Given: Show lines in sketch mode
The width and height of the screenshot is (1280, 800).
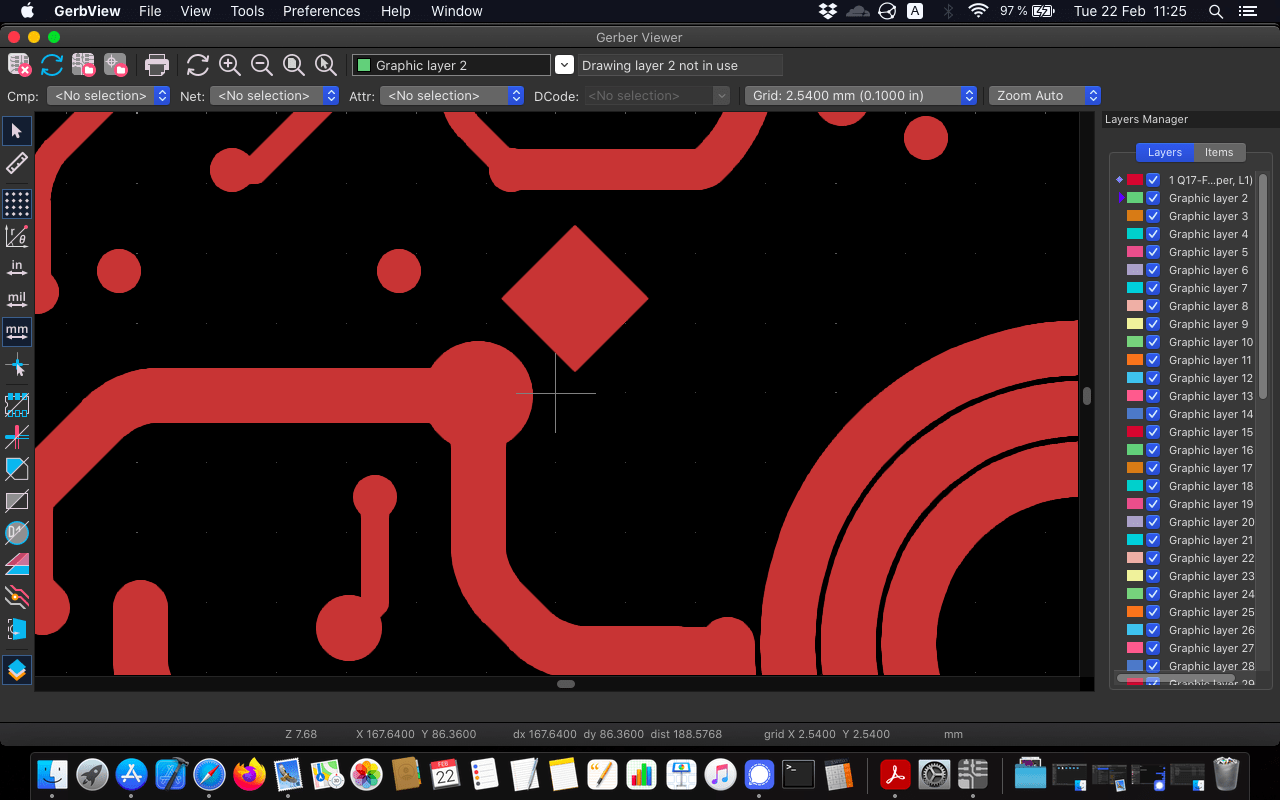Looking at the screenshot, I should pyautogui.click(x=17, y=437).
